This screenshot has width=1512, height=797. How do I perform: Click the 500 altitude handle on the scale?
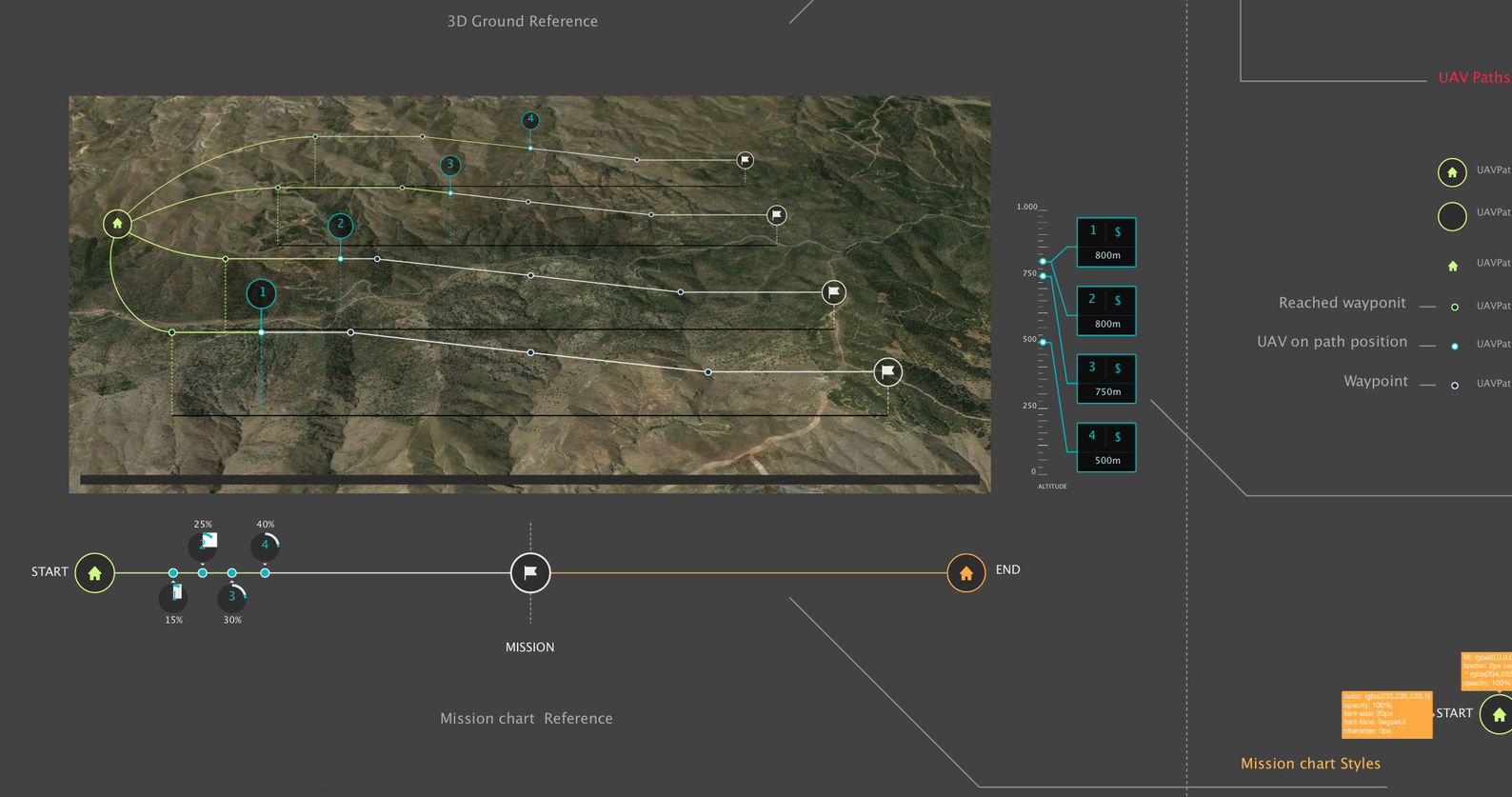click(x=1044, y=342)
